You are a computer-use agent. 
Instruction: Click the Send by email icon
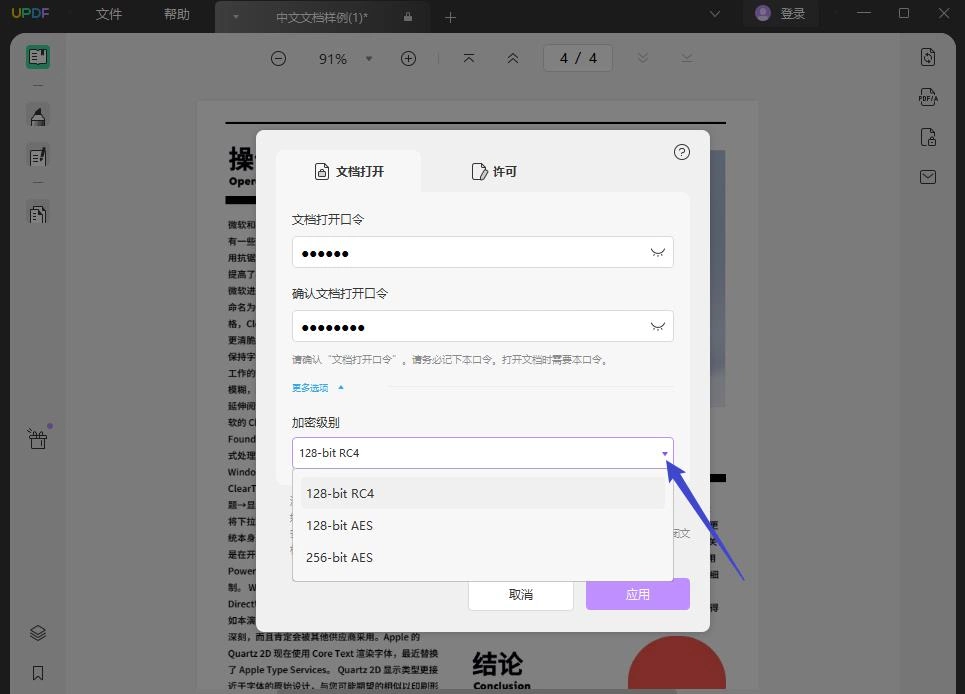(928, 177)
